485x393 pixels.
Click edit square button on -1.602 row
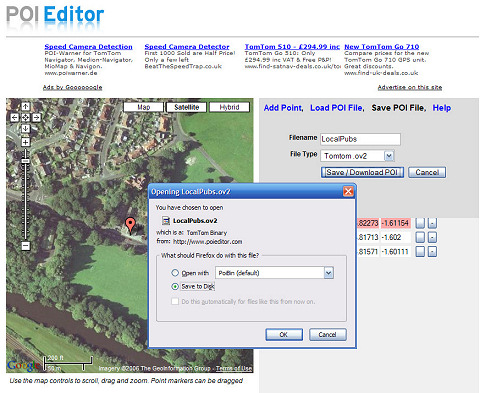[x=420, y=237]
